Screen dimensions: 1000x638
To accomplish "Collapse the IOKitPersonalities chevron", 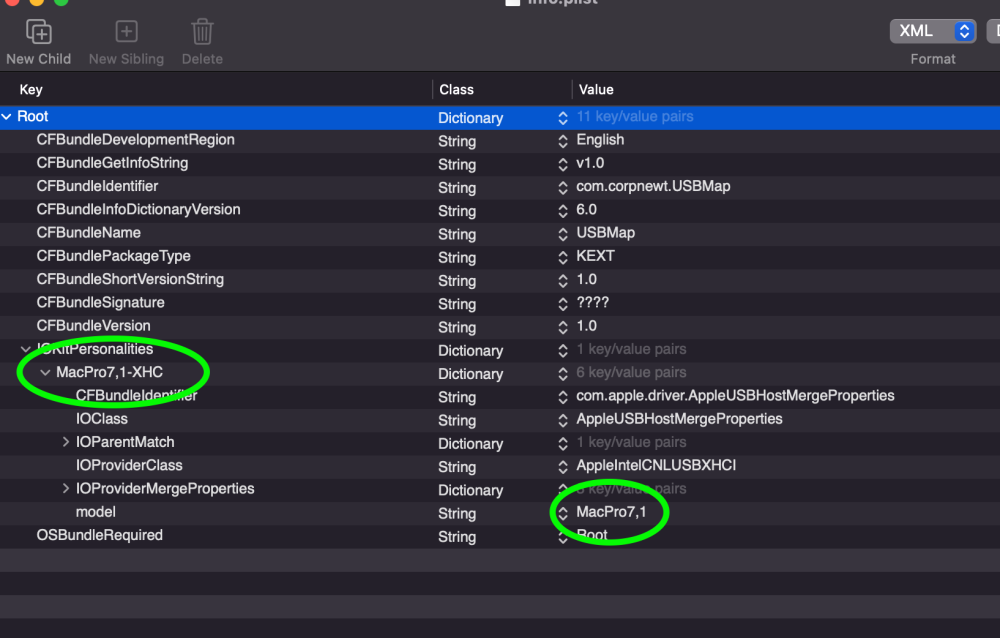I will (x=26, y=350).
